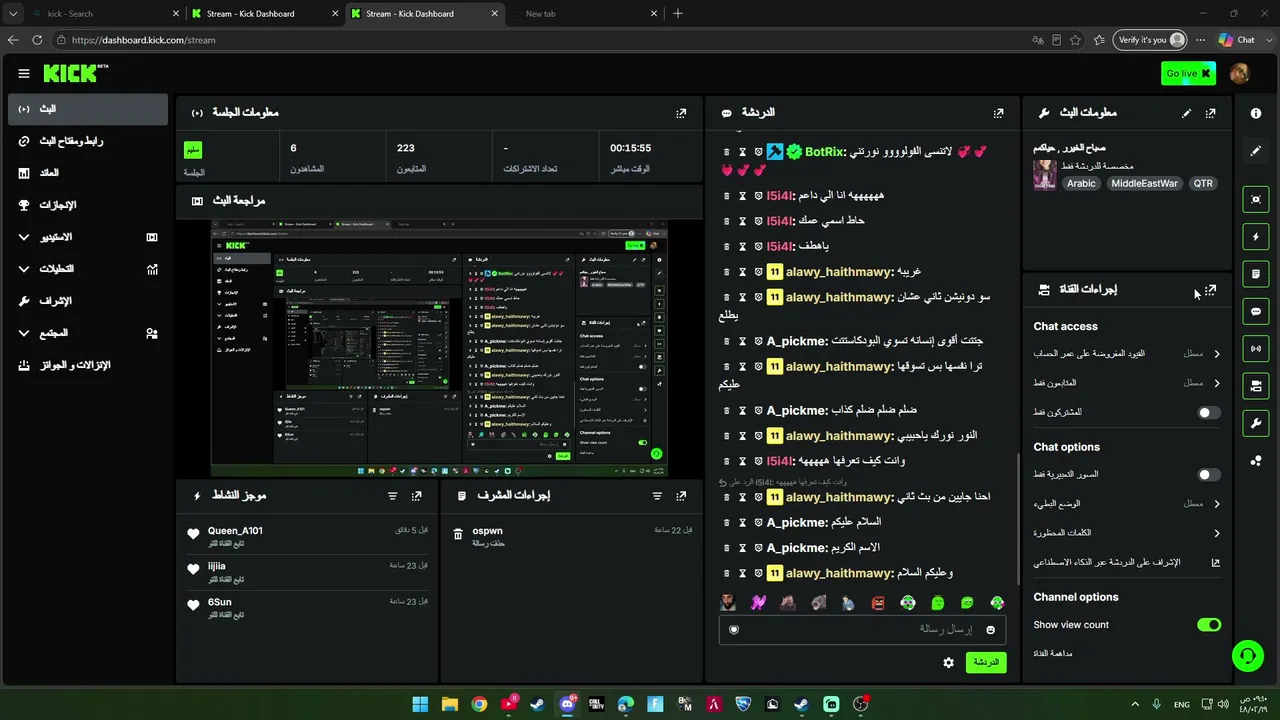This screenshot has height=720, width=1280.
Task: Toggle the emotes-only chat switch
Action: coord(1209,475)
